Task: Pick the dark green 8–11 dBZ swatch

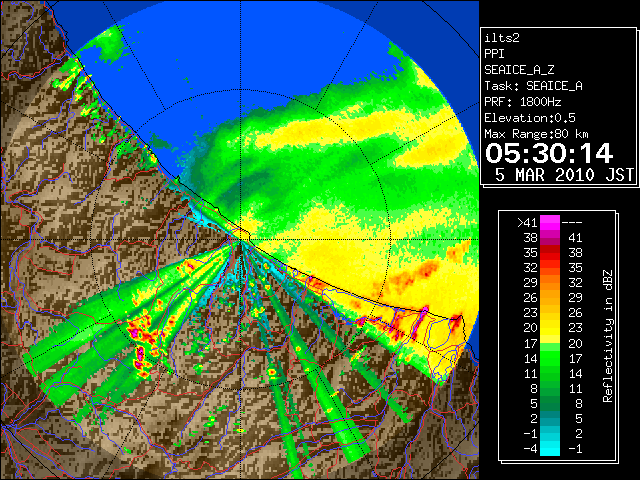Action: tap(550, 388)
